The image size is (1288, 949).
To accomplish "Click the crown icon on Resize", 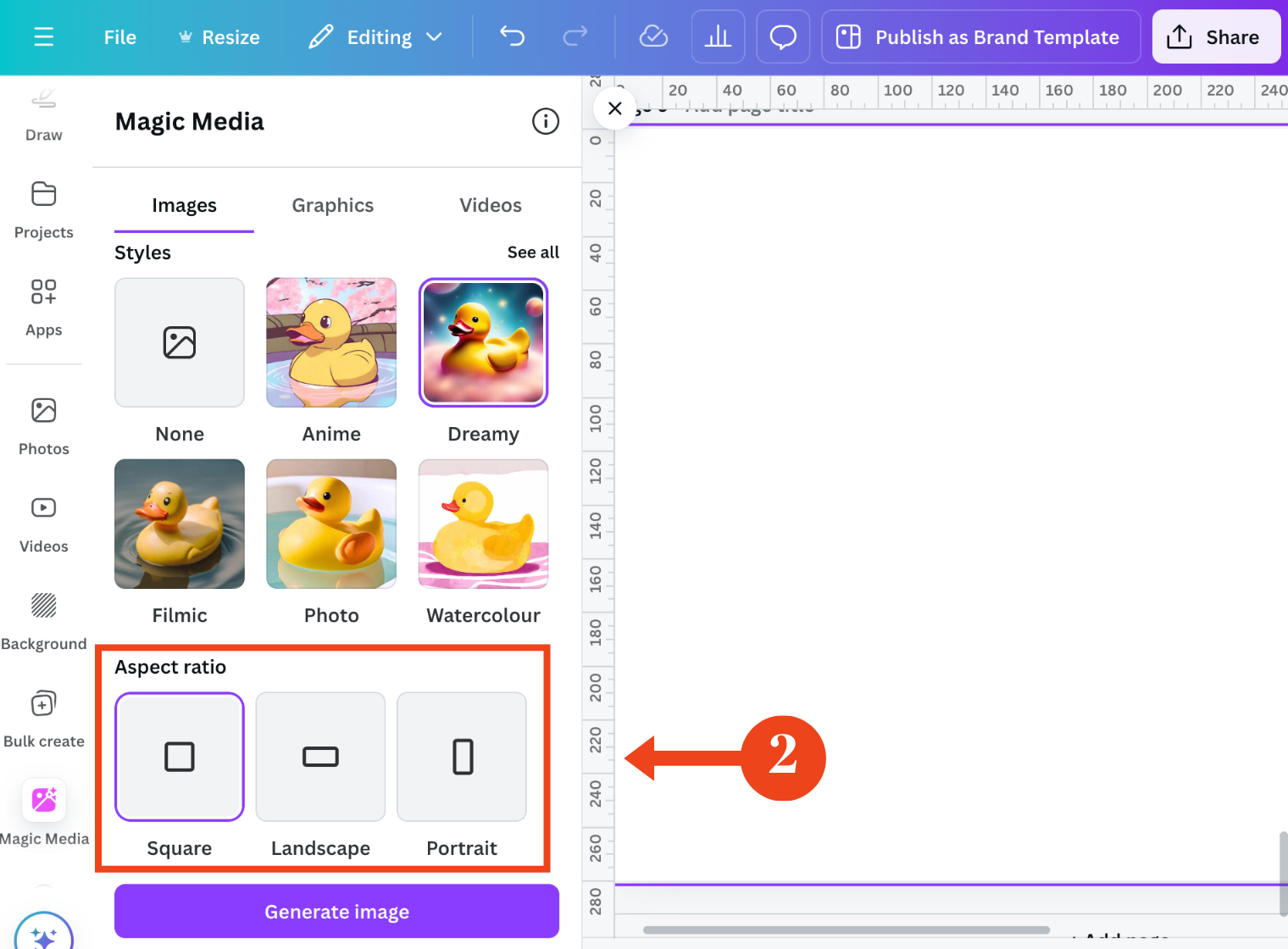I will coord(186,37).
